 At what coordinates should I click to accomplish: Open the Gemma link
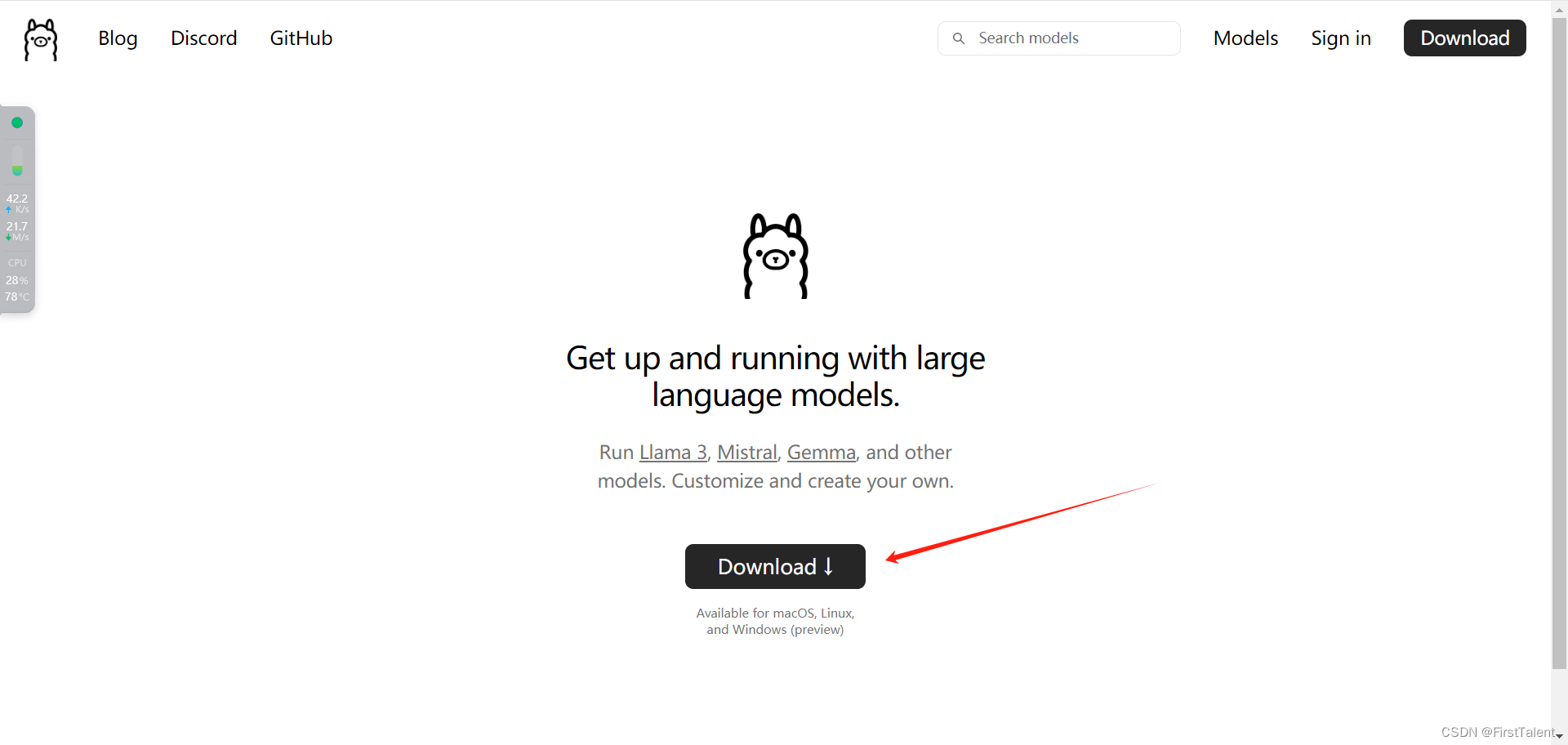point(822,453)
